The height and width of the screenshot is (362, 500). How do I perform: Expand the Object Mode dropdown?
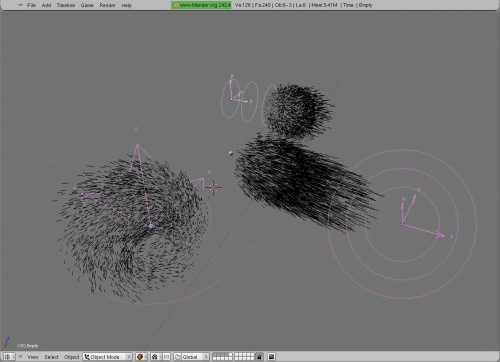[x=108, y=357]
